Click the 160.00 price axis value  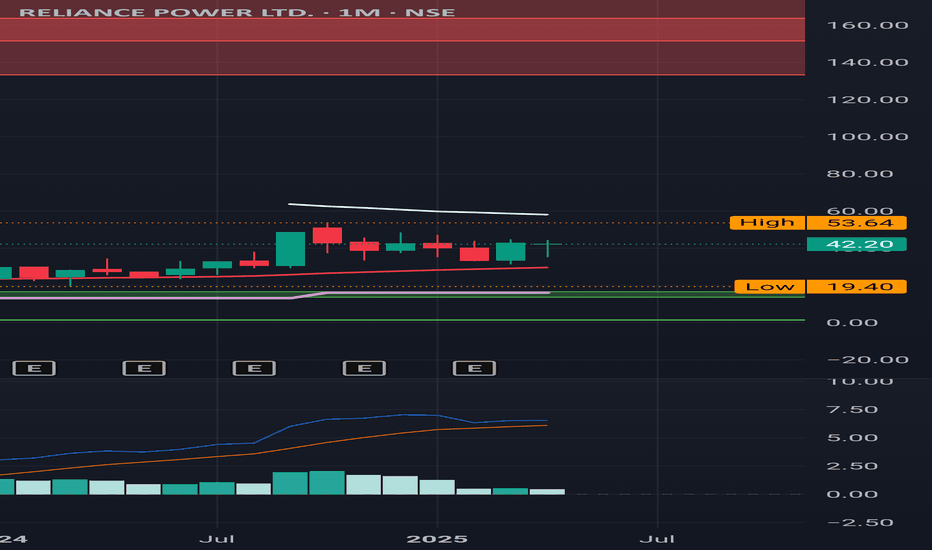tap(867, 25)
